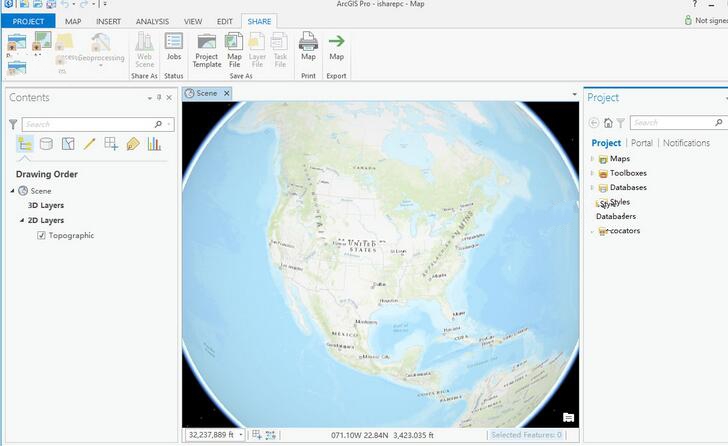
Task: Switch to the Portal tab
Action: click(641, 143)
